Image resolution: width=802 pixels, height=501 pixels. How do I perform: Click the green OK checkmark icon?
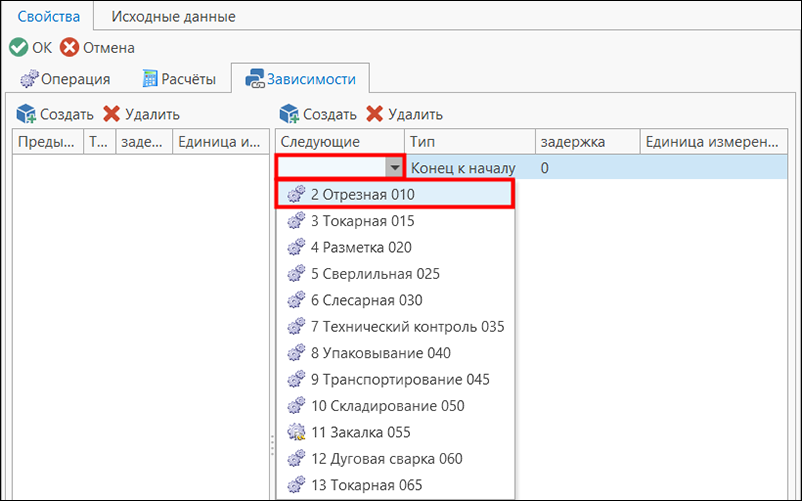click(19, 48)
